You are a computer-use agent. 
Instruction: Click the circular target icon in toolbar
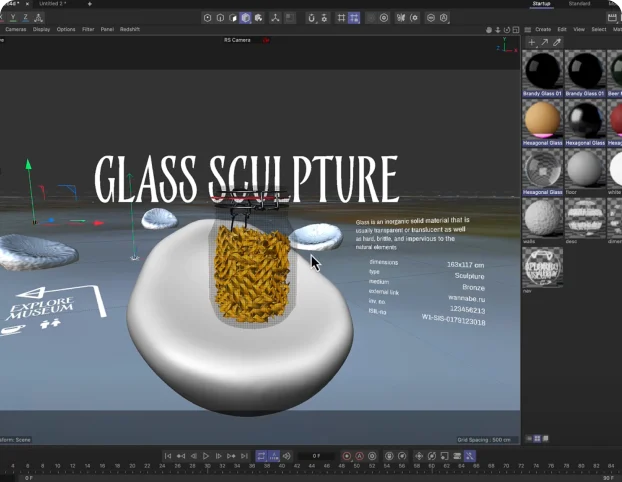(384, 18)
